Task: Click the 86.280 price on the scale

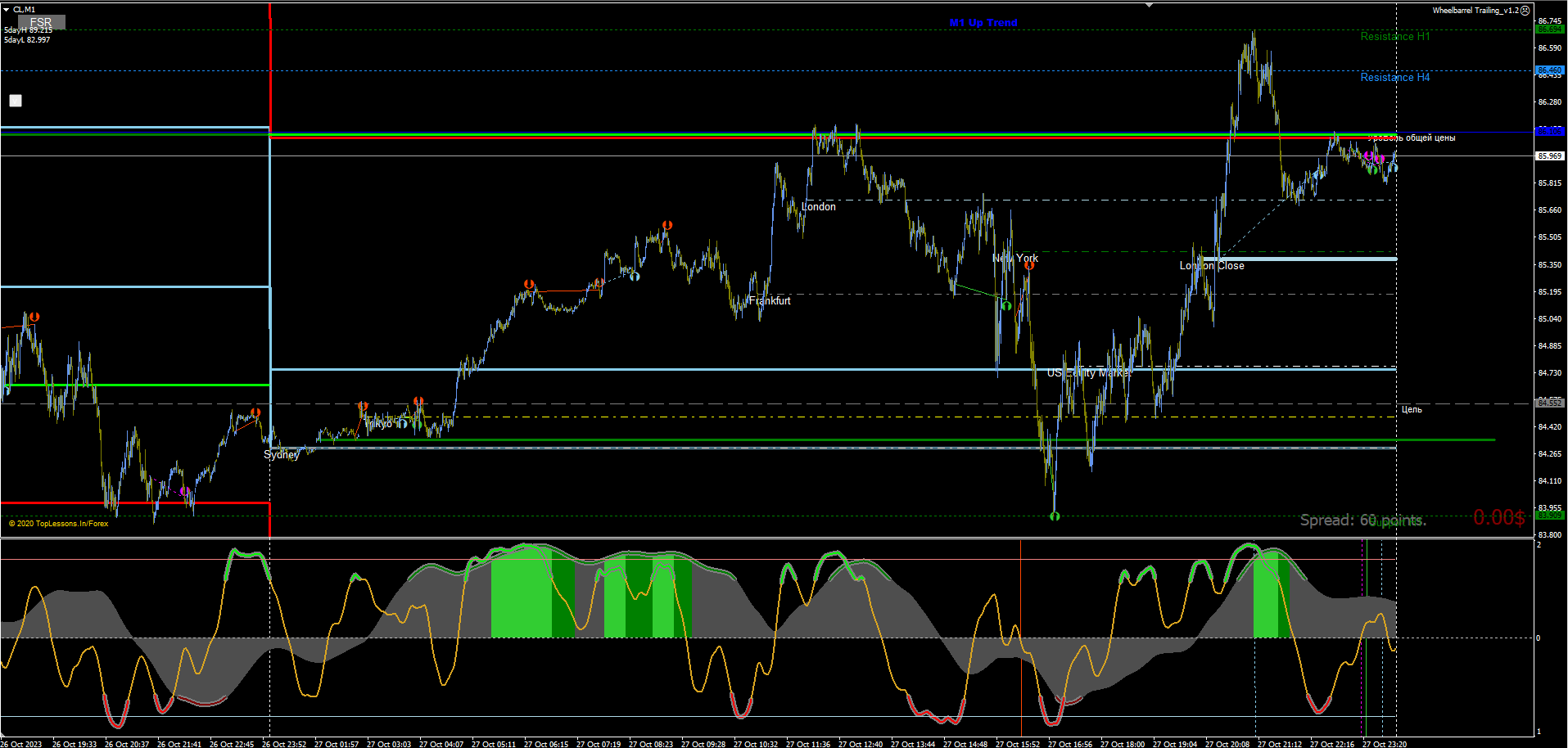Action: pos(1550,102)
